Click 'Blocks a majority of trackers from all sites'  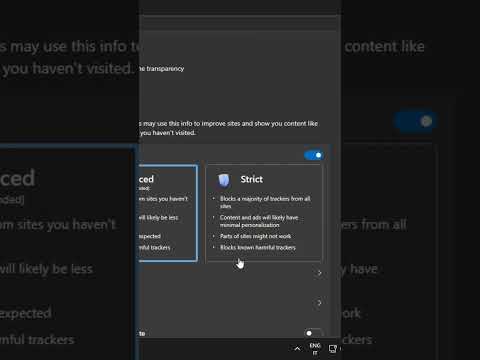click(x=265, y=202)
